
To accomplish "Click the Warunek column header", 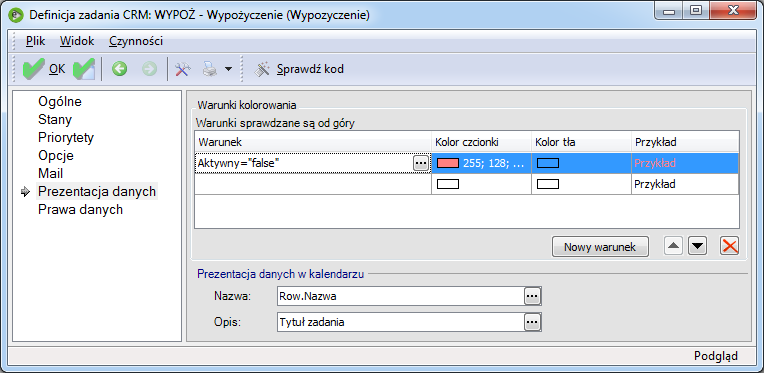I will pos(313,142).
